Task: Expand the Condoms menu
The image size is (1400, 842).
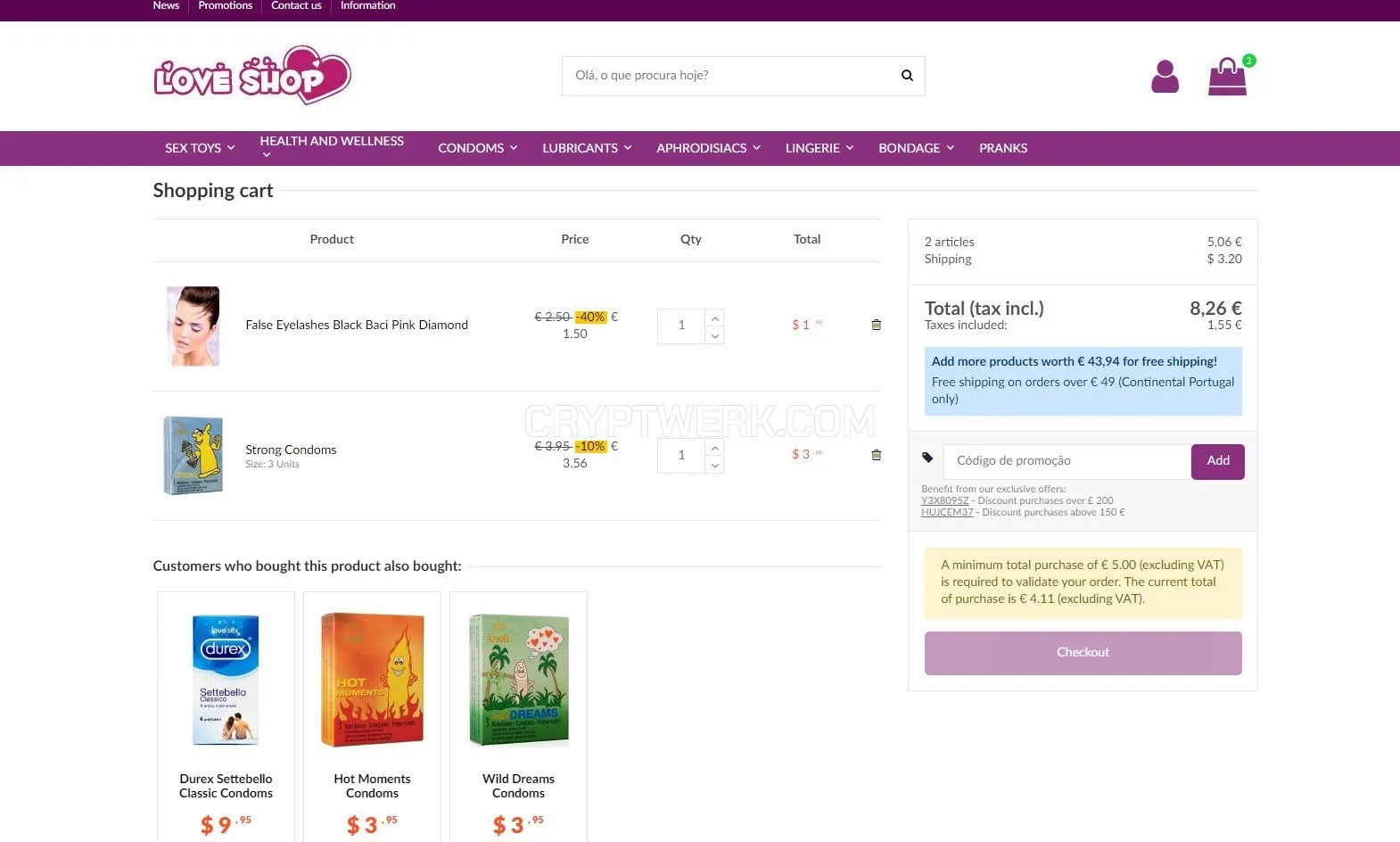Action: pyautogui.click(x=478, y=148)
